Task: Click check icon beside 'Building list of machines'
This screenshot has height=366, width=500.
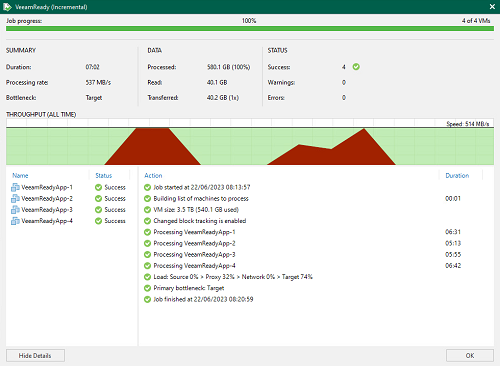Action: [x=147, y=199]
